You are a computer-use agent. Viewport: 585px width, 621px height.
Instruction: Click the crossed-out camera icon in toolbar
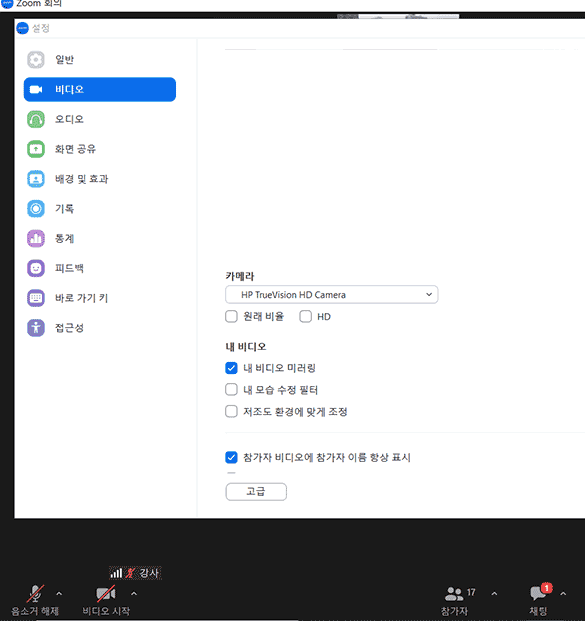[x=106, y=593]
